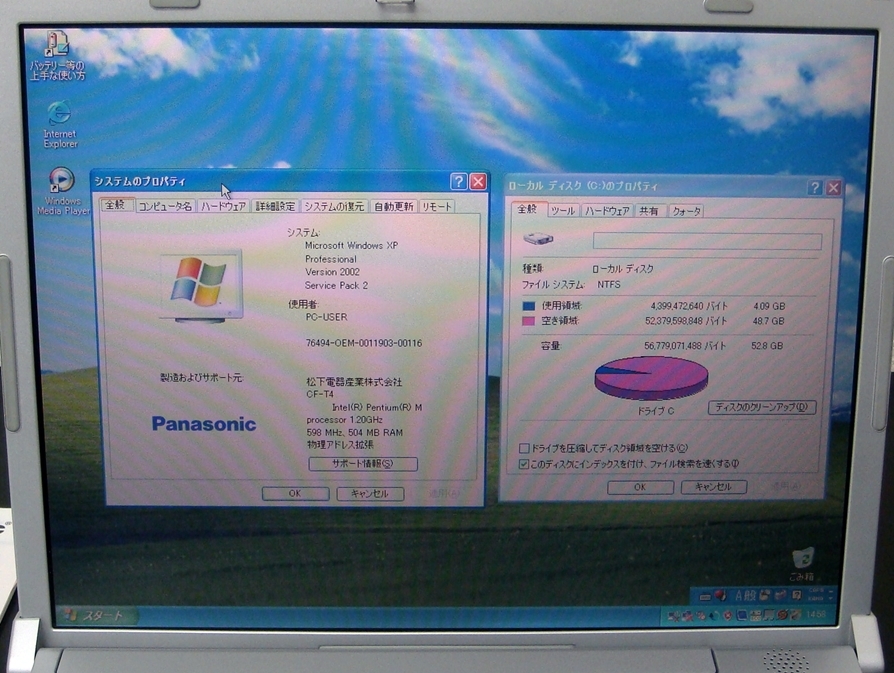Screen dimensions: 894x673
Task: Click the volume label text field
Action: 707,241
